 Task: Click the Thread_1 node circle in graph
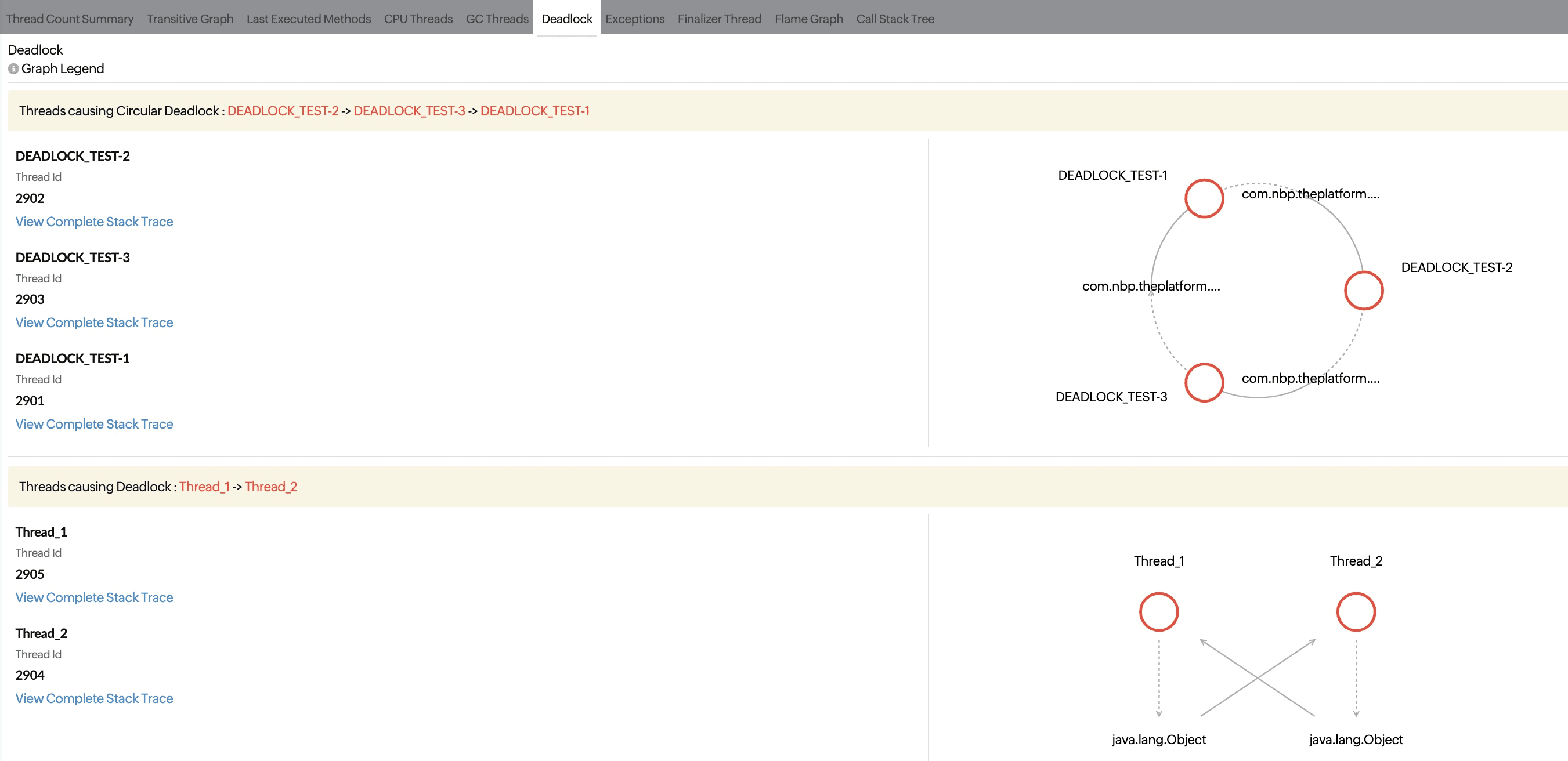(1158, 612)
